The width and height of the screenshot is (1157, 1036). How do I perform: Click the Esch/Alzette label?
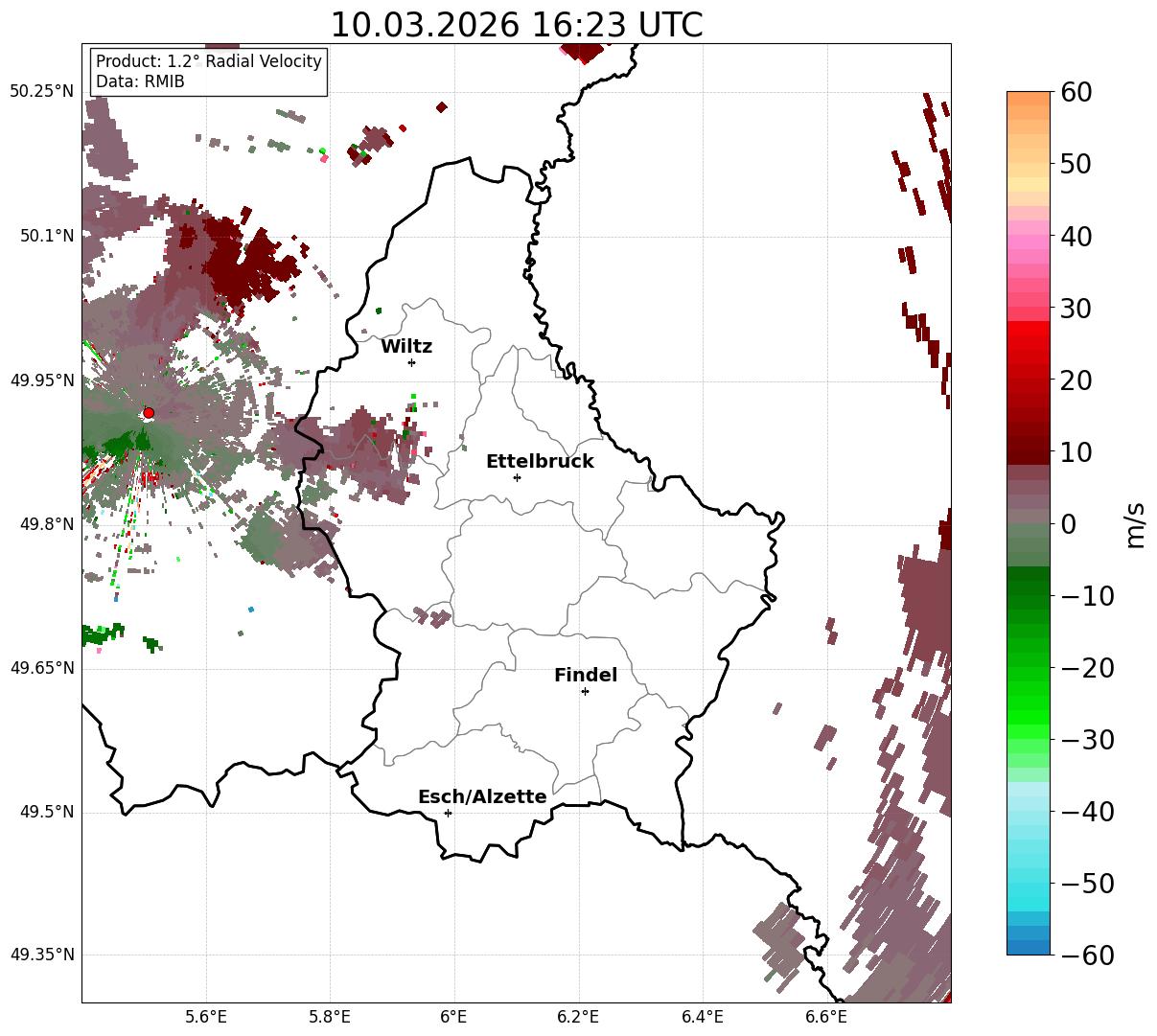[482, 796]
